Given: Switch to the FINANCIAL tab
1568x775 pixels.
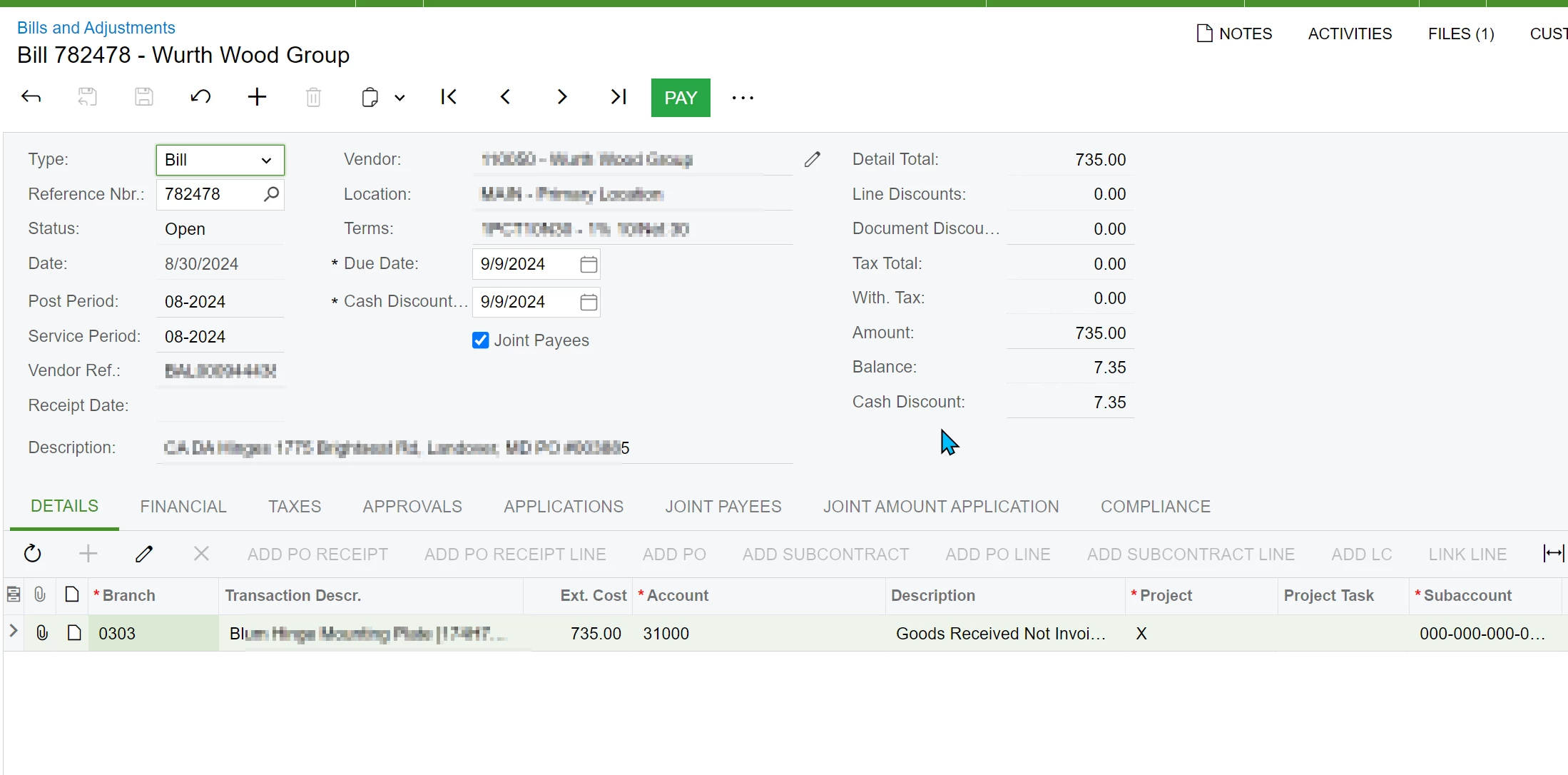Looking at the screenshot, I should point(183,507).
